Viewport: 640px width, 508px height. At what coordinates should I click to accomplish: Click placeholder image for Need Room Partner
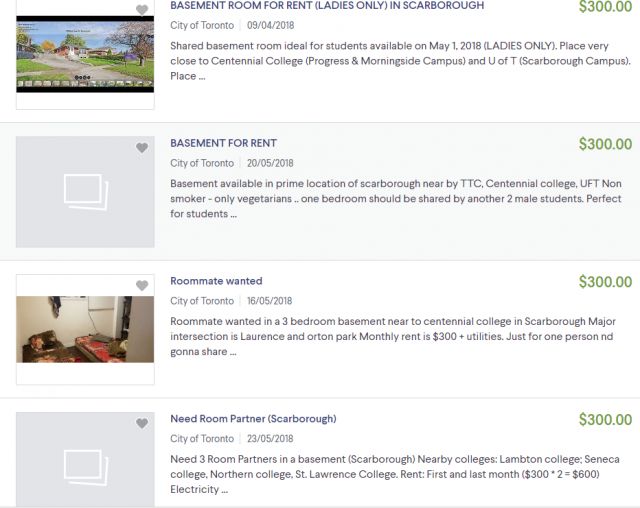coord(85,460)
